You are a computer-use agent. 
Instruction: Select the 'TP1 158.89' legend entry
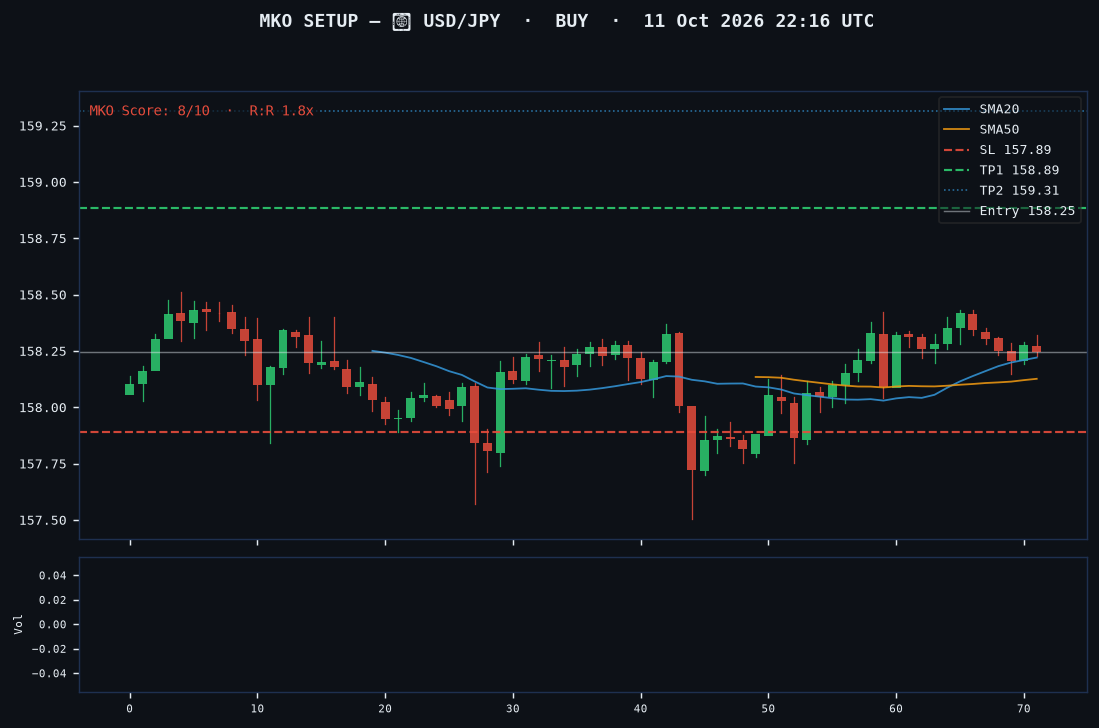tap(1019, 170)
